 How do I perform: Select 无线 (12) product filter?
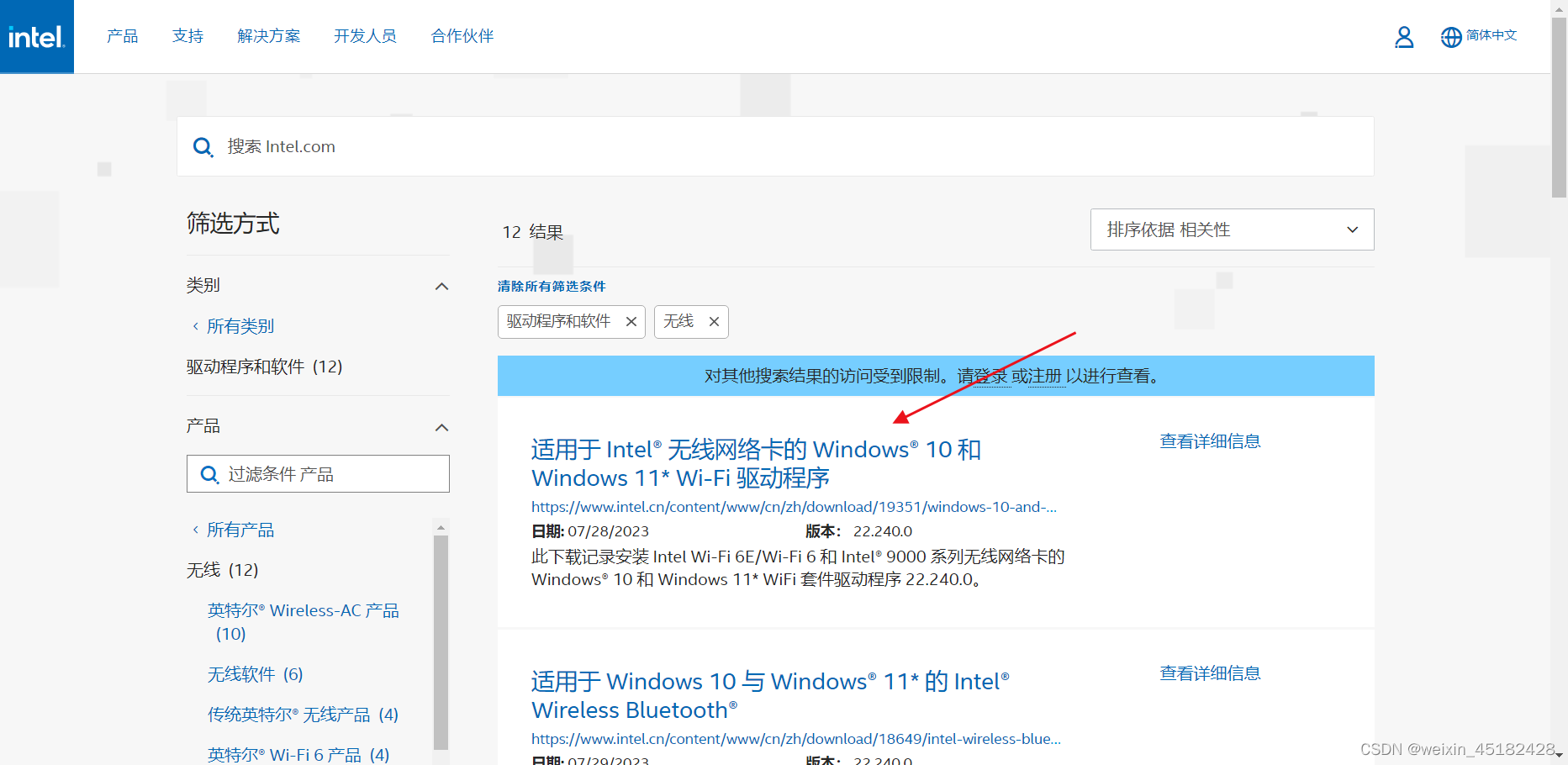tap(222, 570)
